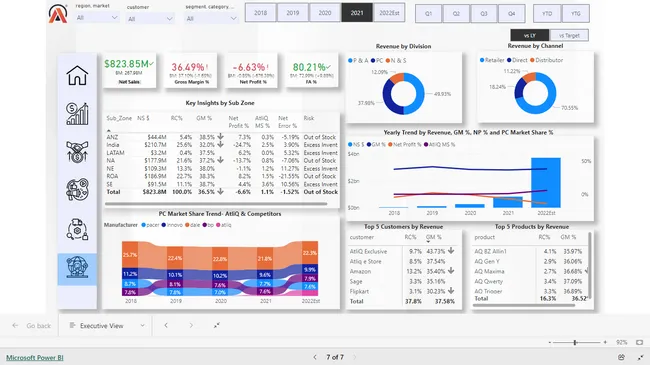The image size is (650, 365).
Task: Click the AtliQ logo at top left
Action: 58,14
